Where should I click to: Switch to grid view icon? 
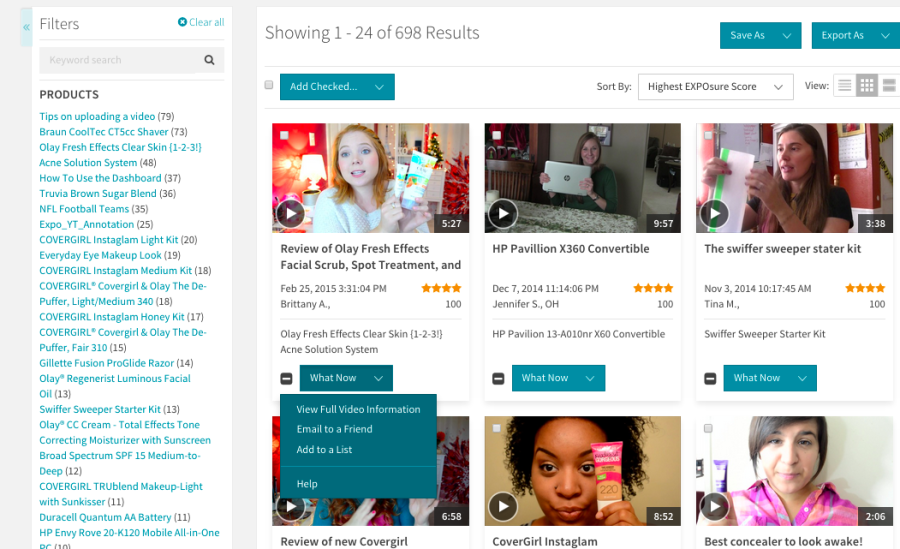click(867, 86)
